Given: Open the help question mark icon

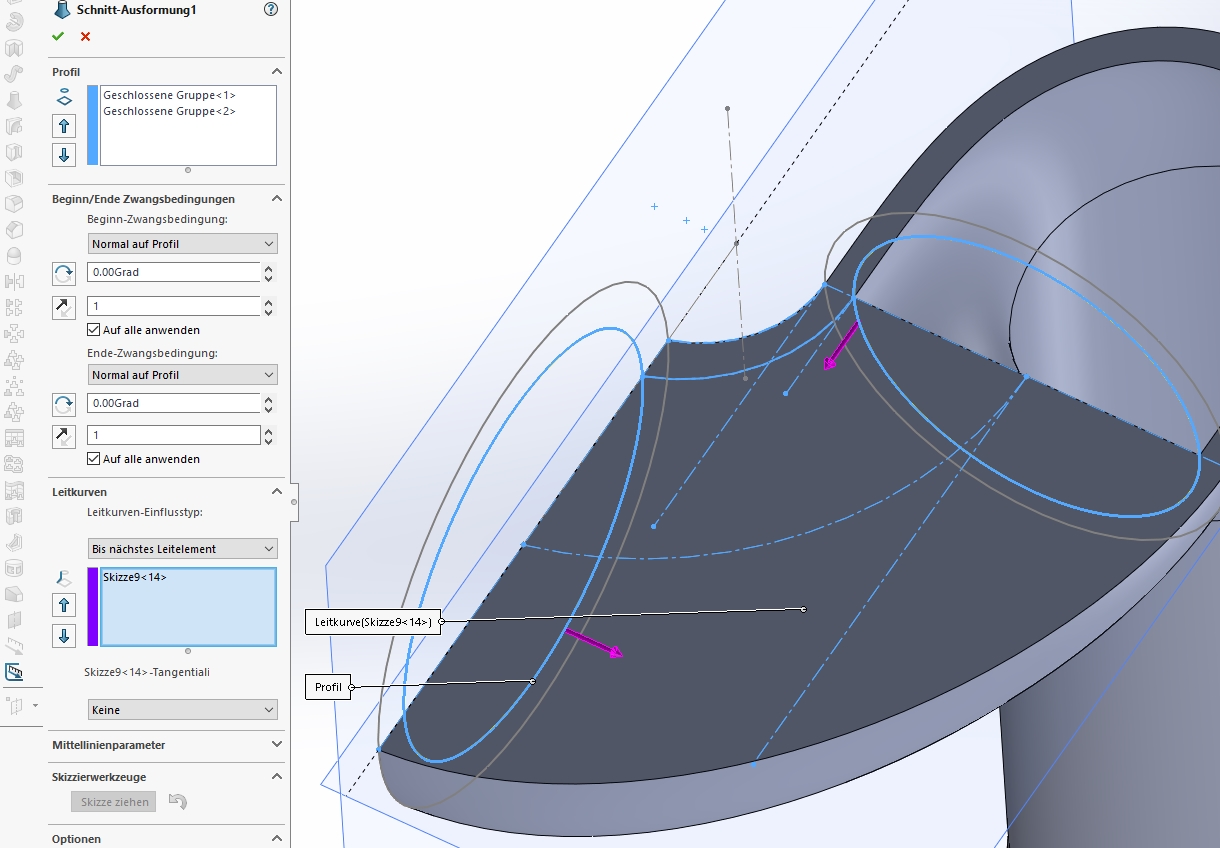Looking at the screenshot, I should pos(270,9).
